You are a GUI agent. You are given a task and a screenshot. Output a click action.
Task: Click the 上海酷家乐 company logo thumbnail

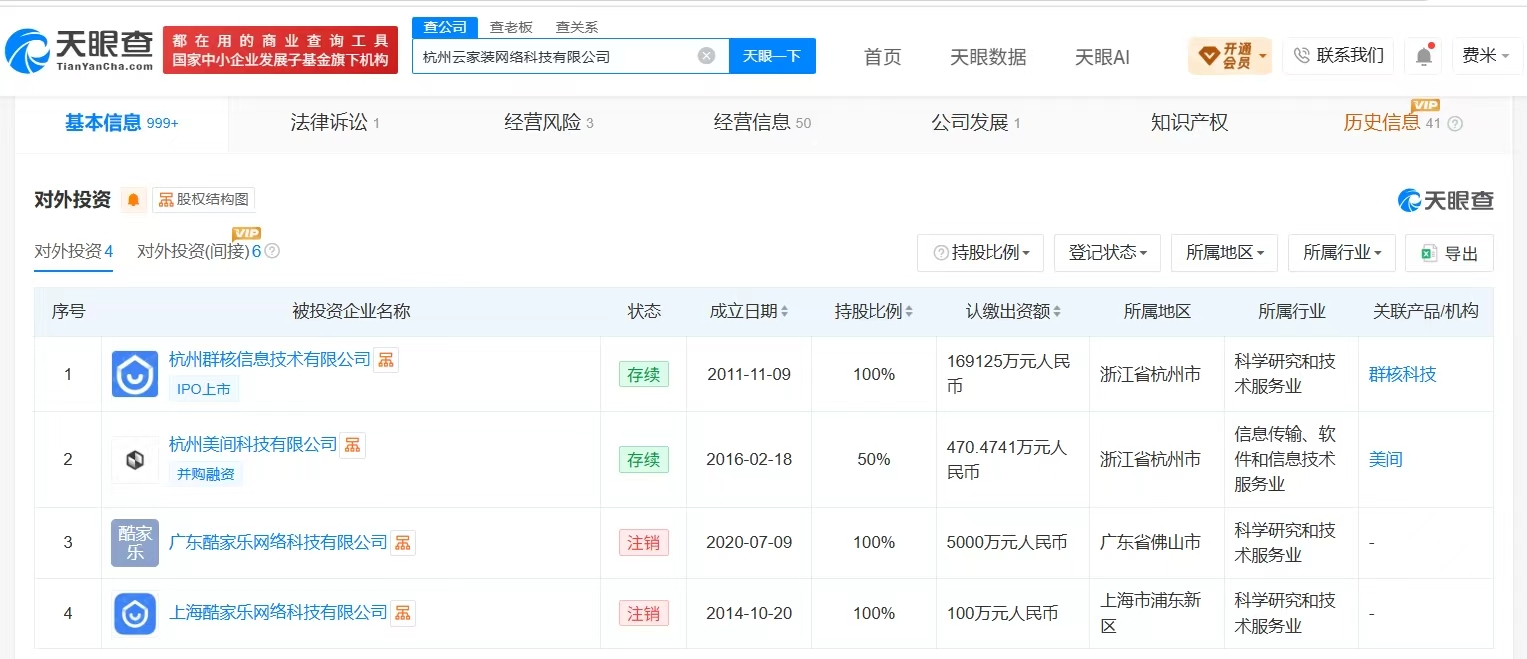click(135, 613)
